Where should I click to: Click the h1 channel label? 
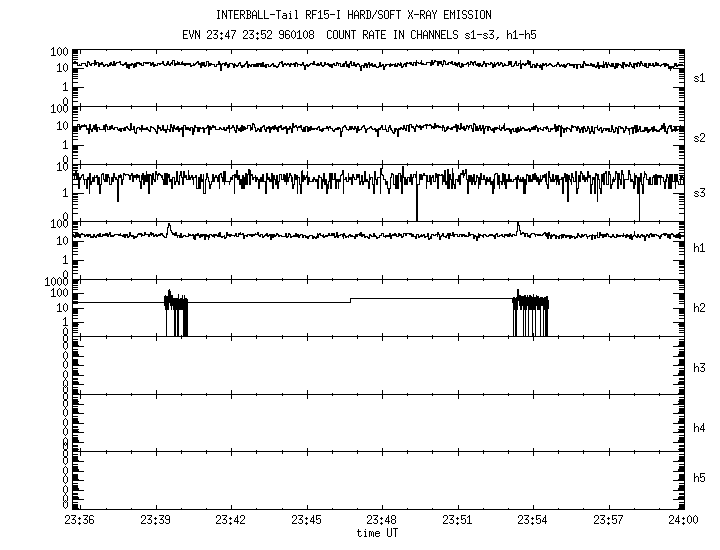click(x=700, y=248)
